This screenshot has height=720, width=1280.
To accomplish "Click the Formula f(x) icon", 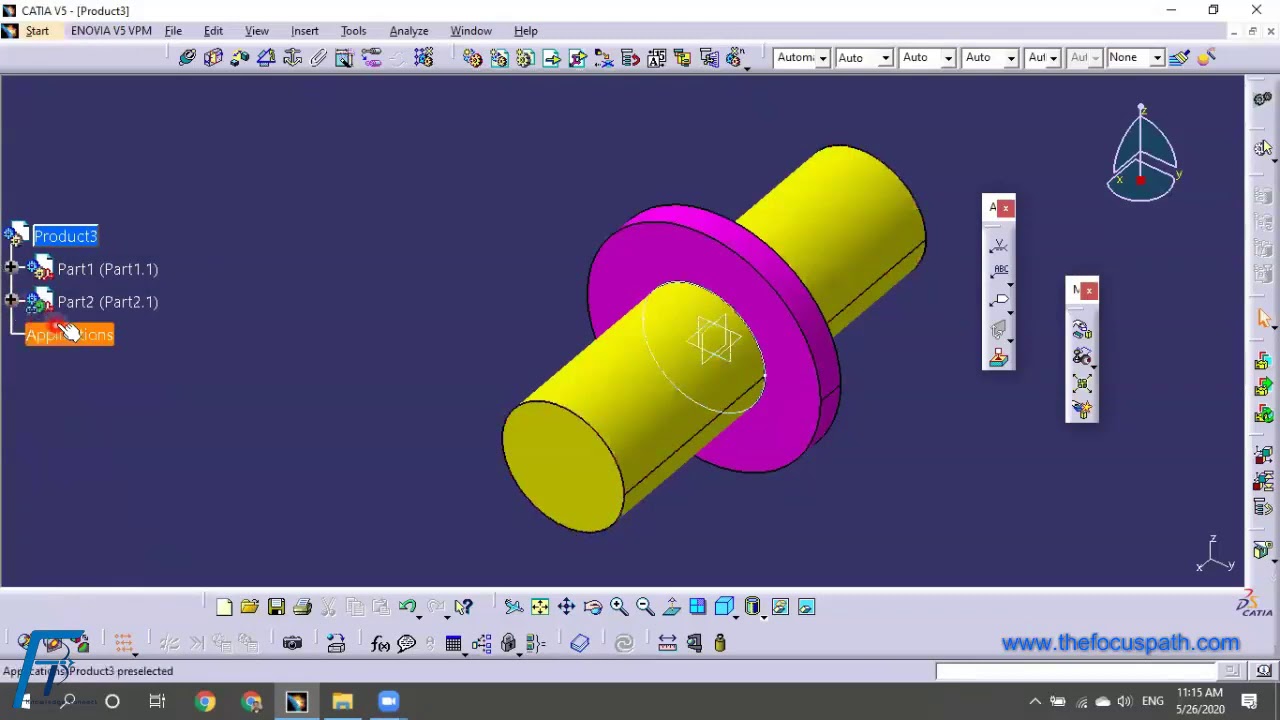I will coord(380,643).
